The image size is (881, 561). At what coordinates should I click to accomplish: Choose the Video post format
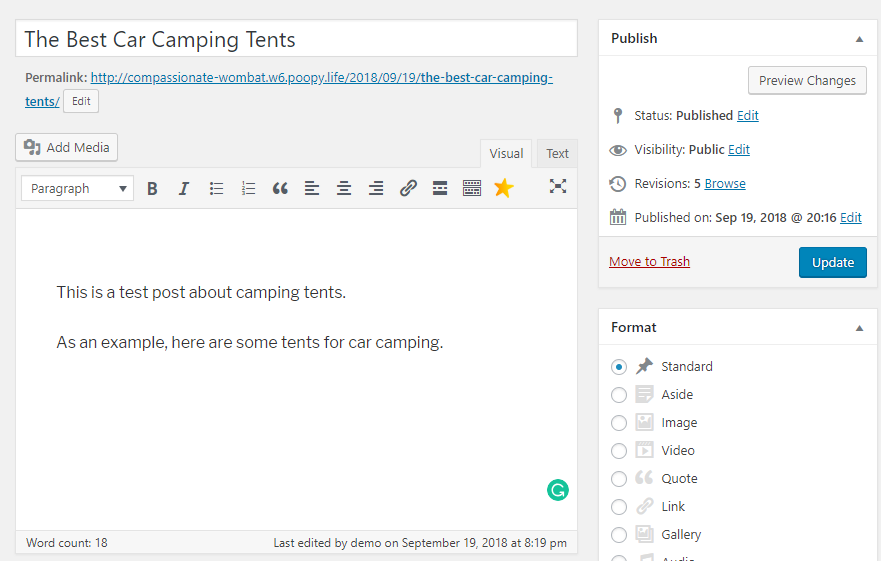619,451
